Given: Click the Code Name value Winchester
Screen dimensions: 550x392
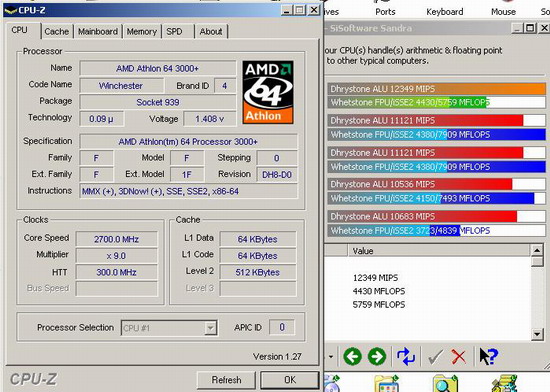Looking at the screenshot, I should click(x=121, y=86).
